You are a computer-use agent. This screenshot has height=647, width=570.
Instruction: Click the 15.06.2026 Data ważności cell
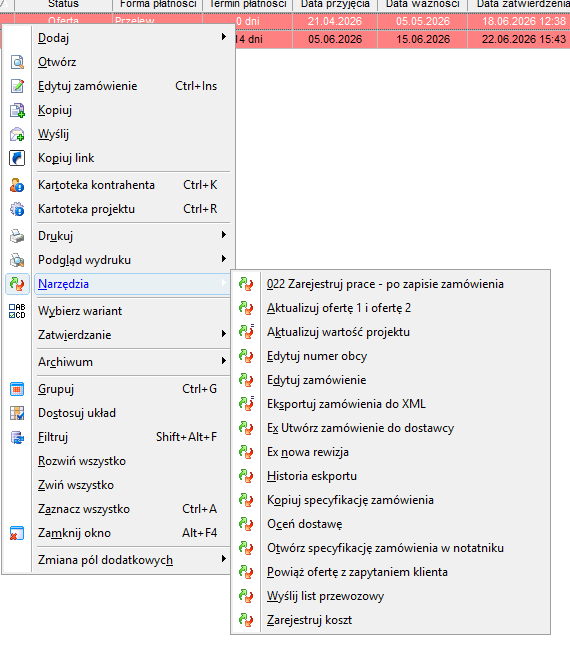pyautogui.click(x=423, y=39)
